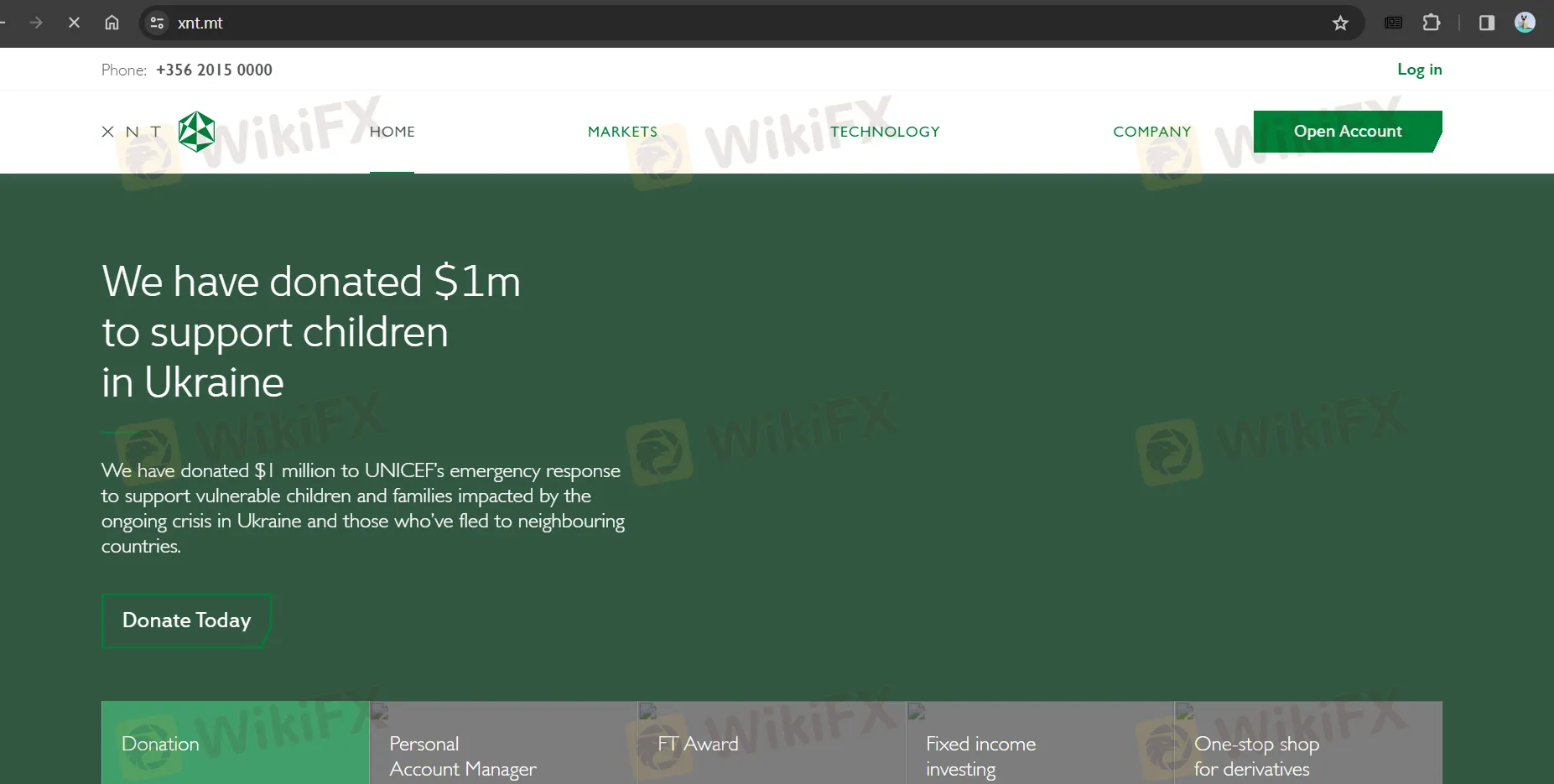Screen dimensions: 1554x784
Task: Click the Open Account button
Action: pyautogui.click(x=1347, y=132)
